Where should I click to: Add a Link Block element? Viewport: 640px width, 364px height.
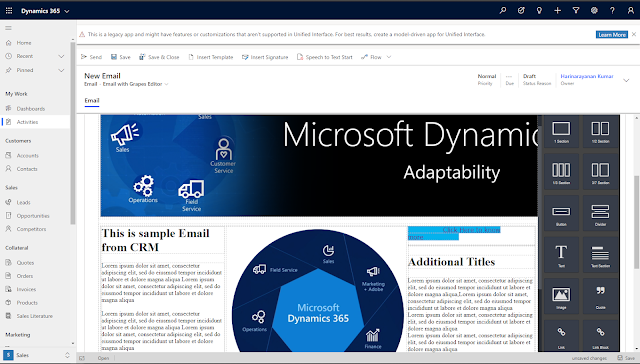[600, 336]
